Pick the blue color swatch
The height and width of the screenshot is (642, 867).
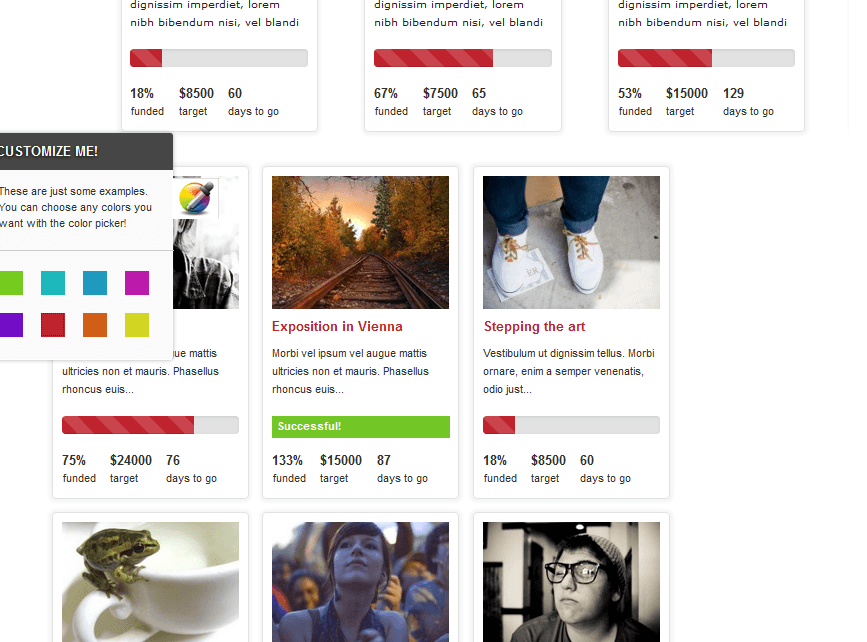(95, 283)
